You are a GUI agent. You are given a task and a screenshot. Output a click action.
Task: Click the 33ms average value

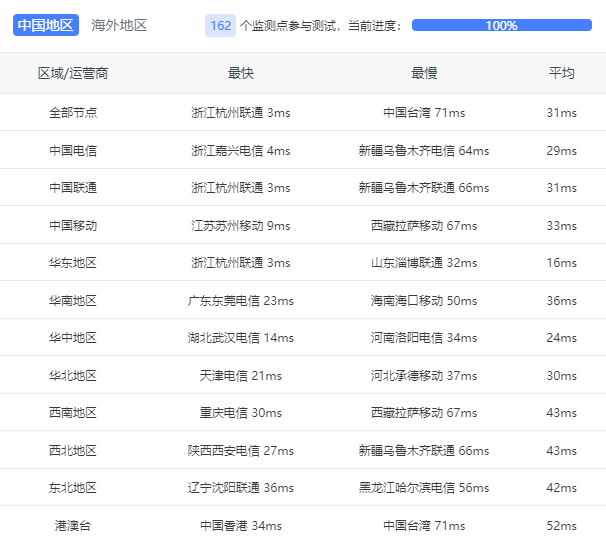coord(562,225)
